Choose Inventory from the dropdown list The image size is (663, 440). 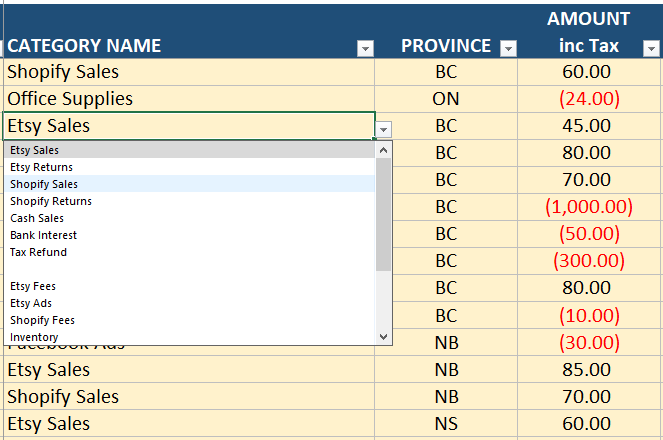[189, 337]
